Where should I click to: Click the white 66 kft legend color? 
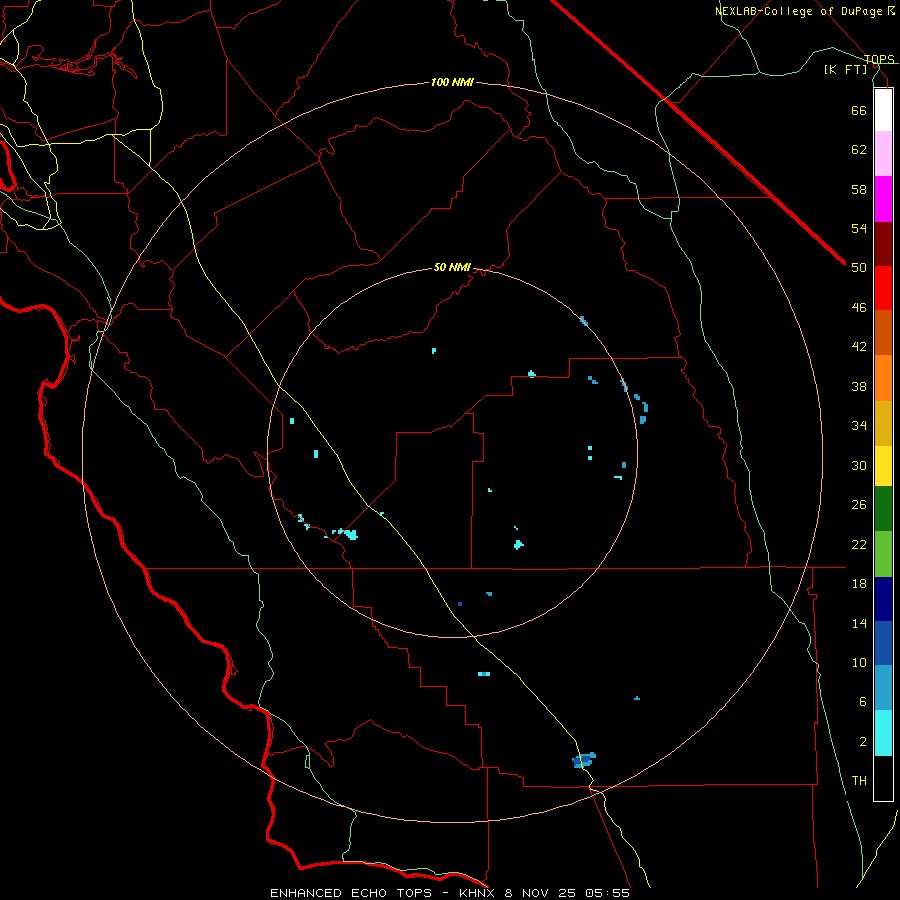[x=883, y=110]
